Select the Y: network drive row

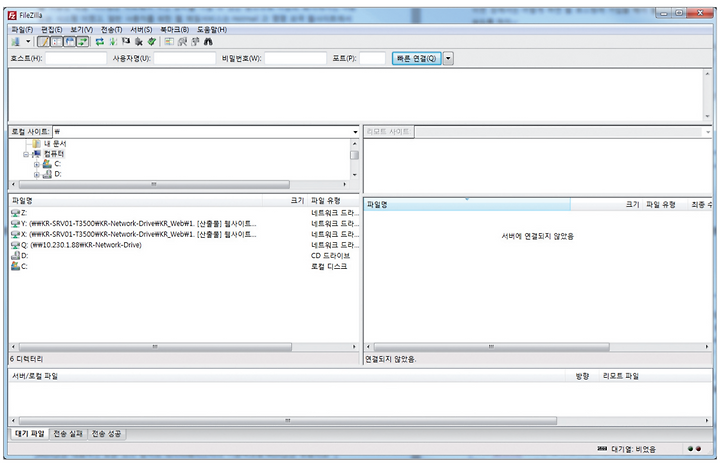coord(184,224)
